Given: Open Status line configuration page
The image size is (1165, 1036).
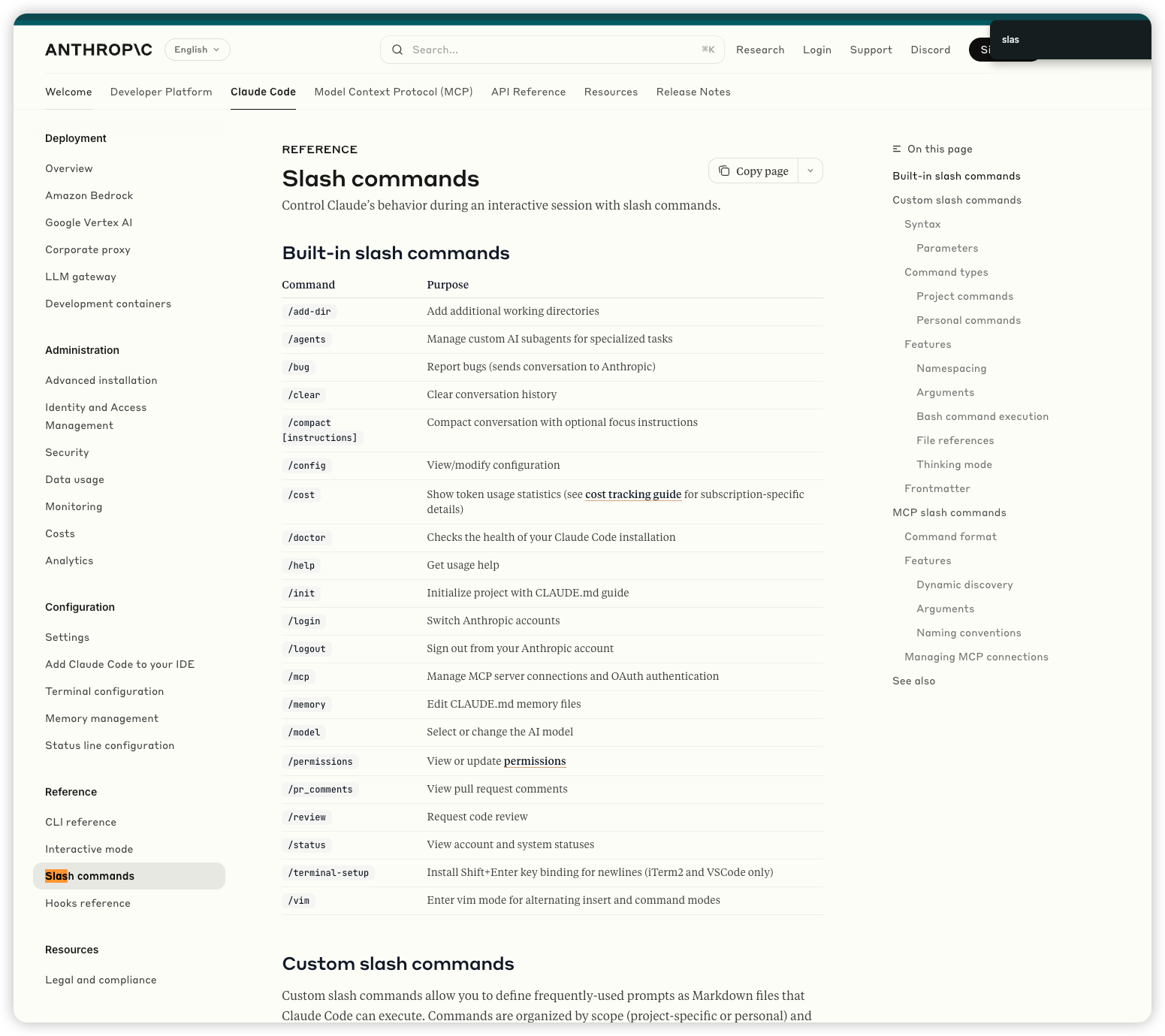Looking at the screenshot, I should [110, 745].
